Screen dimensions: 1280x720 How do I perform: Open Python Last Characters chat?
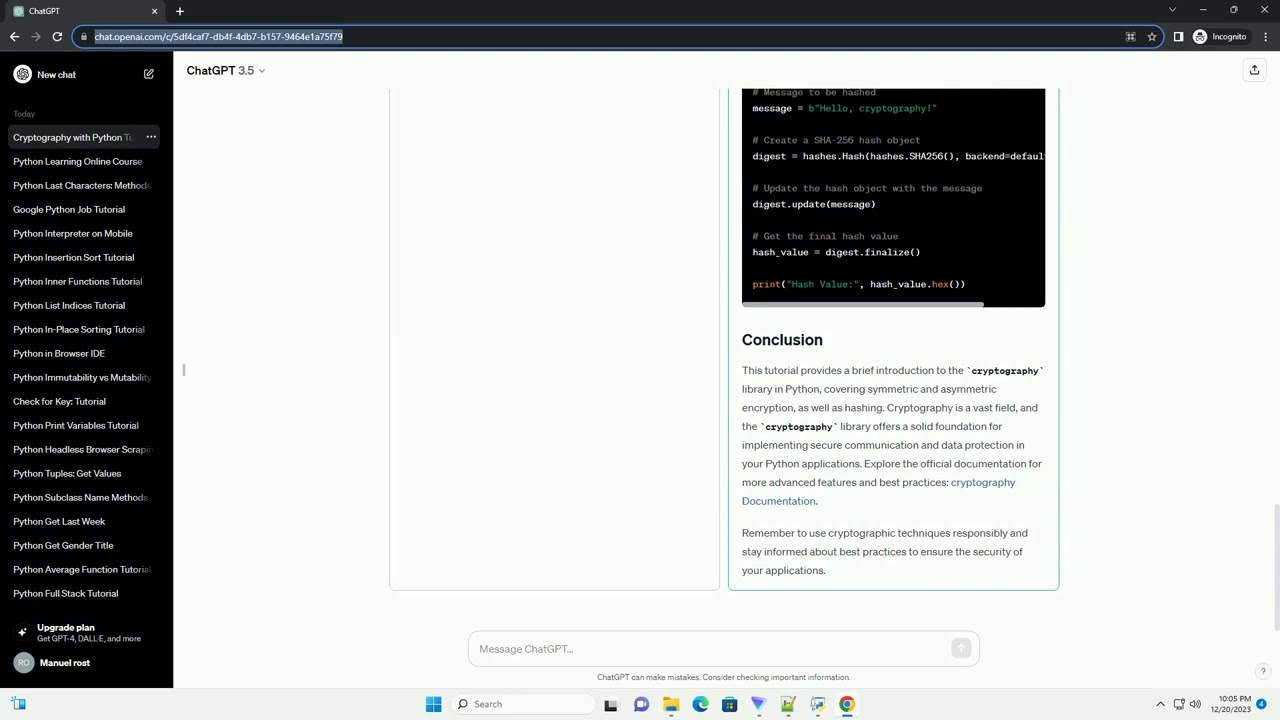click(x=81, y=185)
